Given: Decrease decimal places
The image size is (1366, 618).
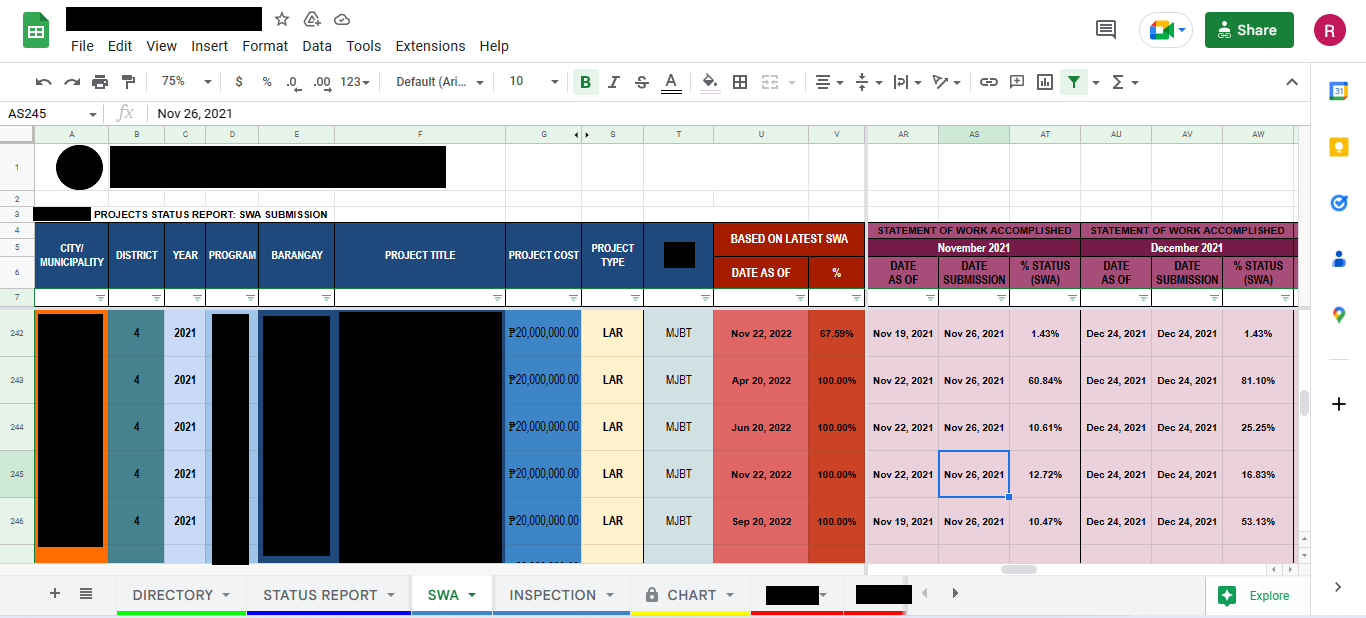Looking at the screenshot, I should [293, 82].
